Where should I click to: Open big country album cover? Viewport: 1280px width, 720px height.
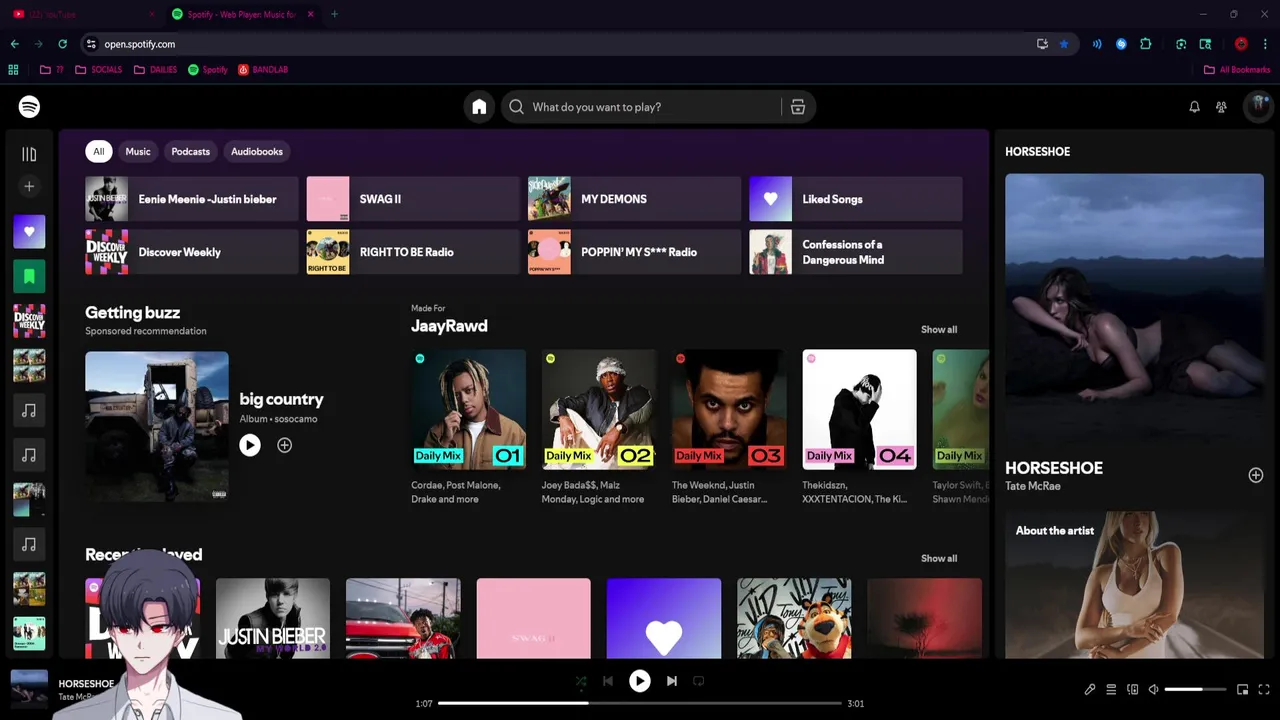coord(157,424)
